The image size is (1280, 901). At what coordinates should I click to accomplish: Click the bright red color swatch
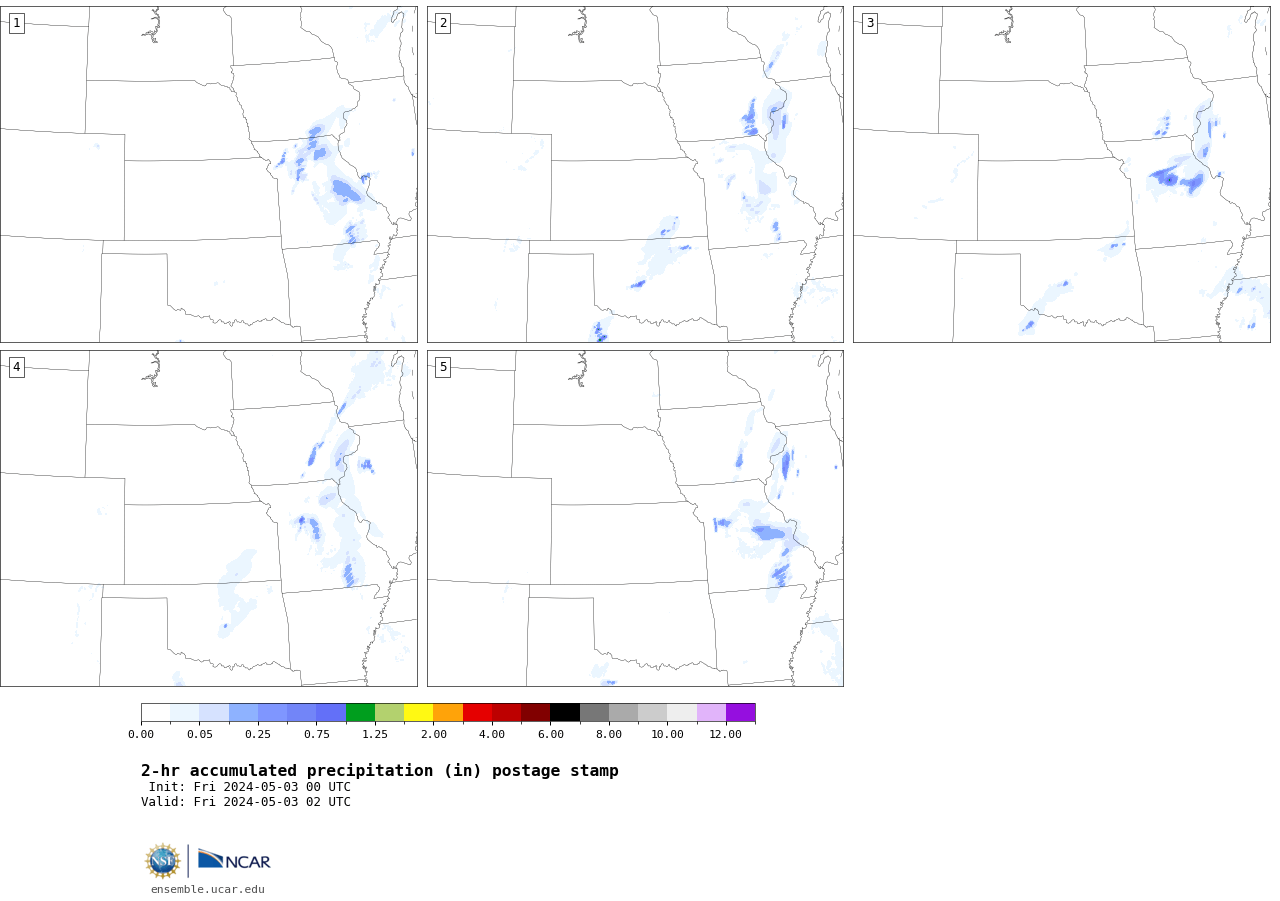[477, 713]
